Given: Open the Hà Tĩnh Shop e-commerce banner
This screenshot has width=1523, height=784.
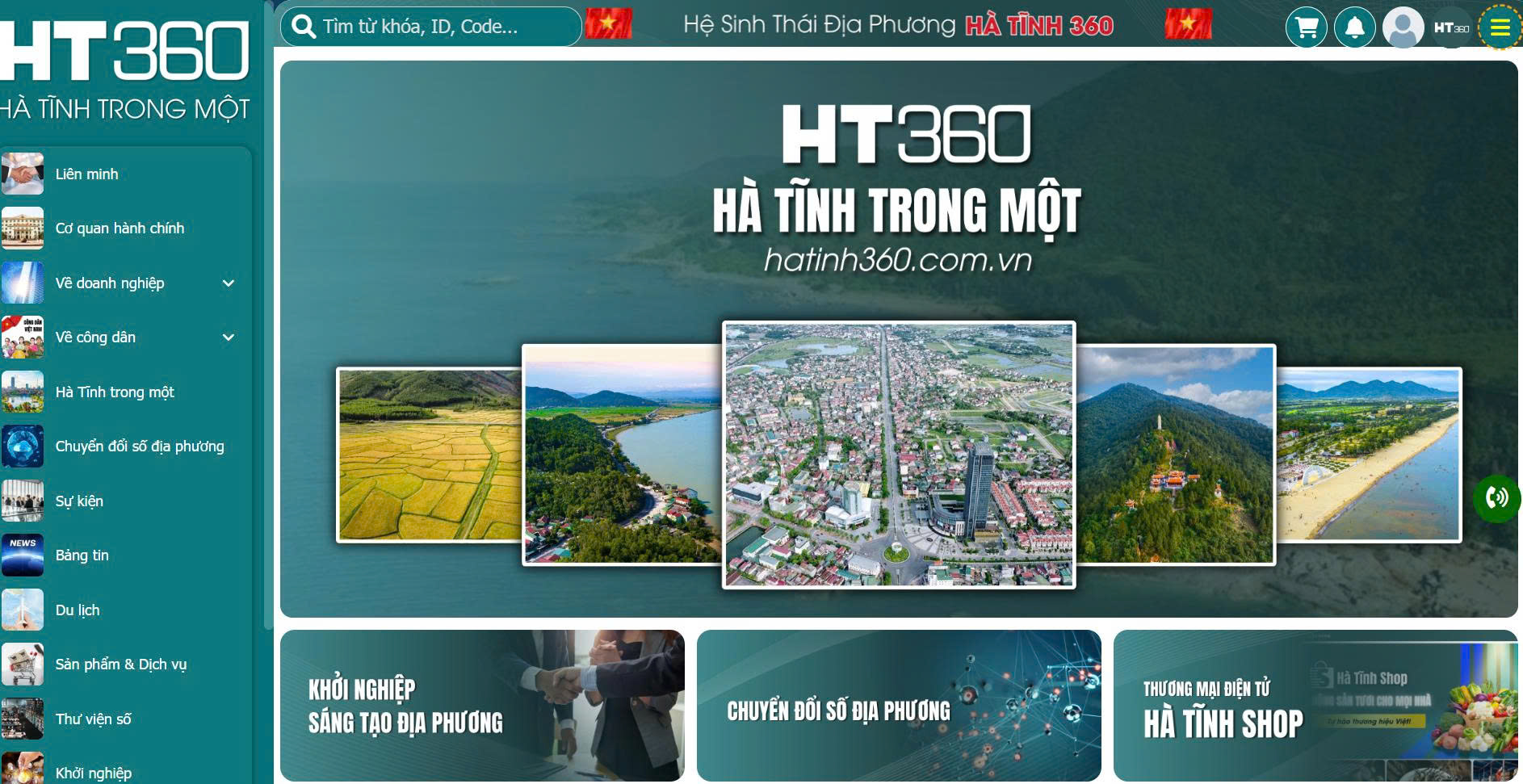Looking at the screenshot, I should coord(1315,706).
